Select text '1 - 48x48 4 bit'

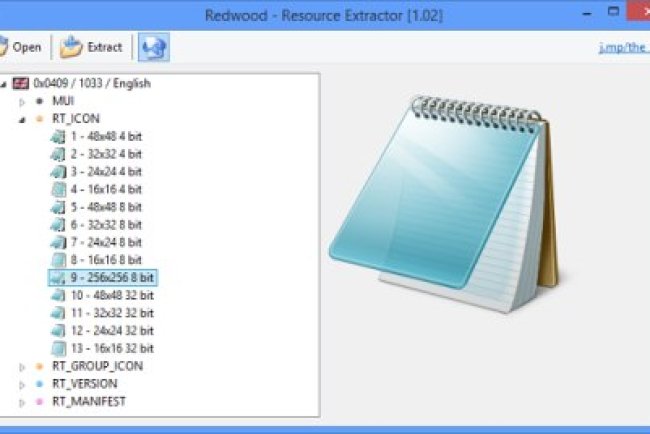106,136
